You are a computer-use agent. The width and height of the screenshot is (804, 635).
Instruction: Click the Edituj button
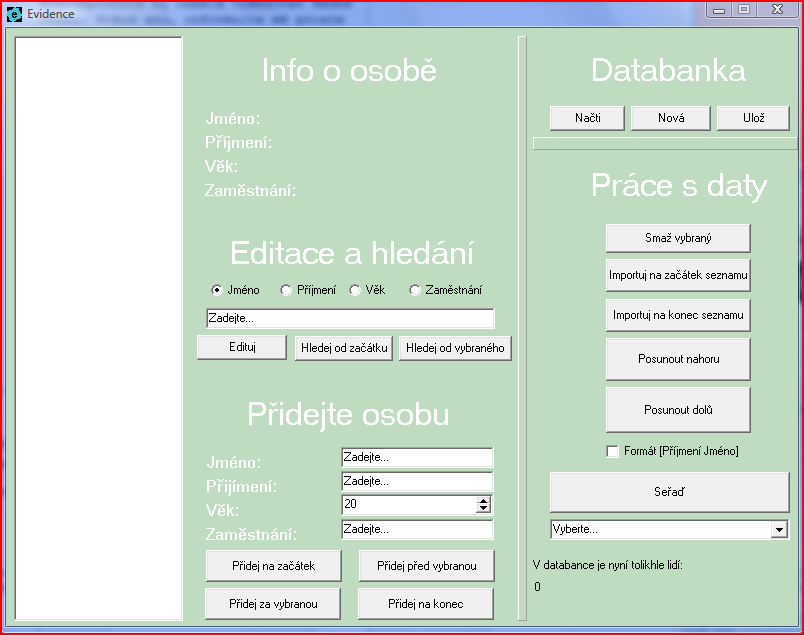[242, 347]
